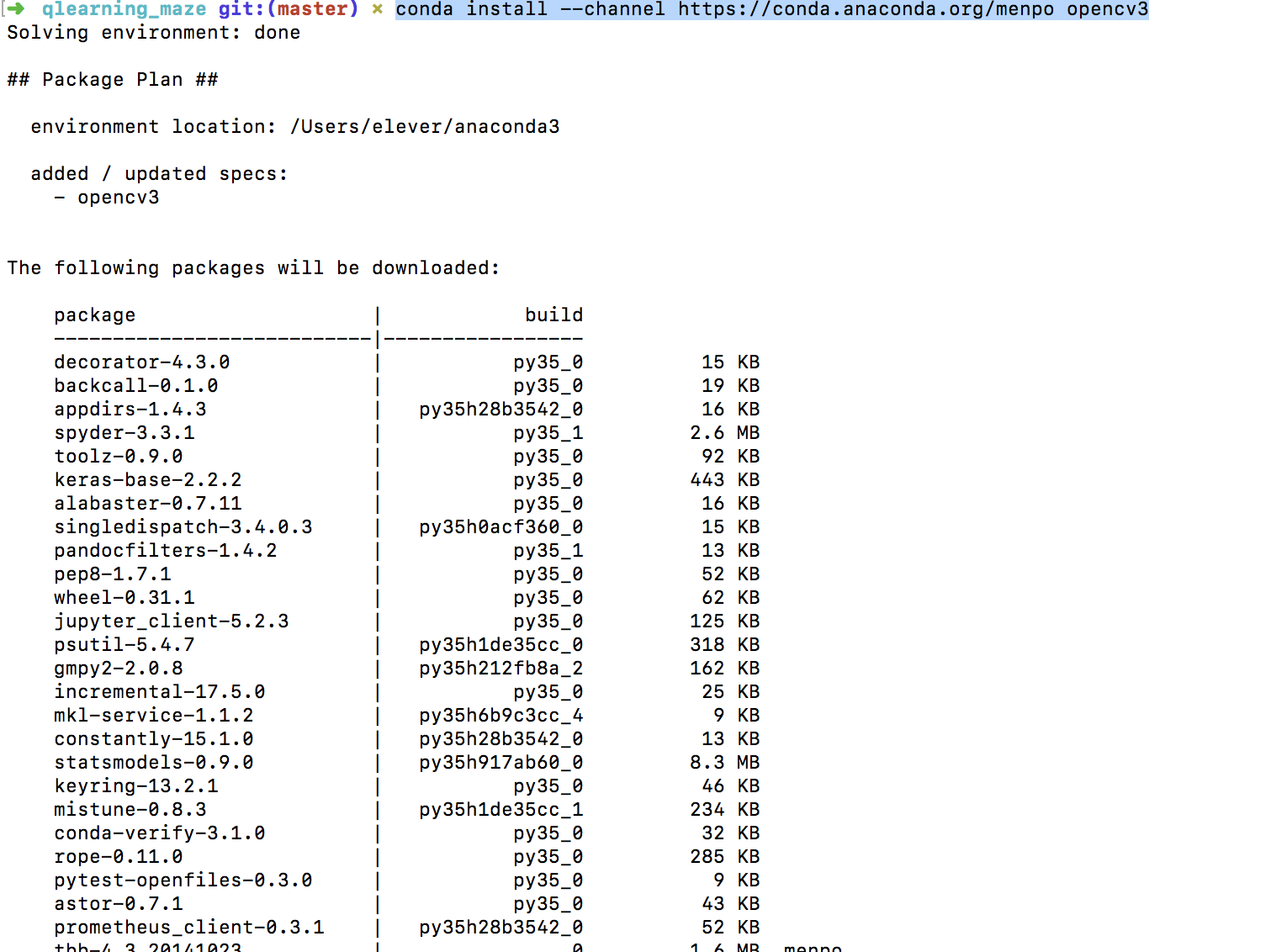Click the '8.3 MB' size of statsmodels
Viewport: 1287px width, 952px height.
725,763
